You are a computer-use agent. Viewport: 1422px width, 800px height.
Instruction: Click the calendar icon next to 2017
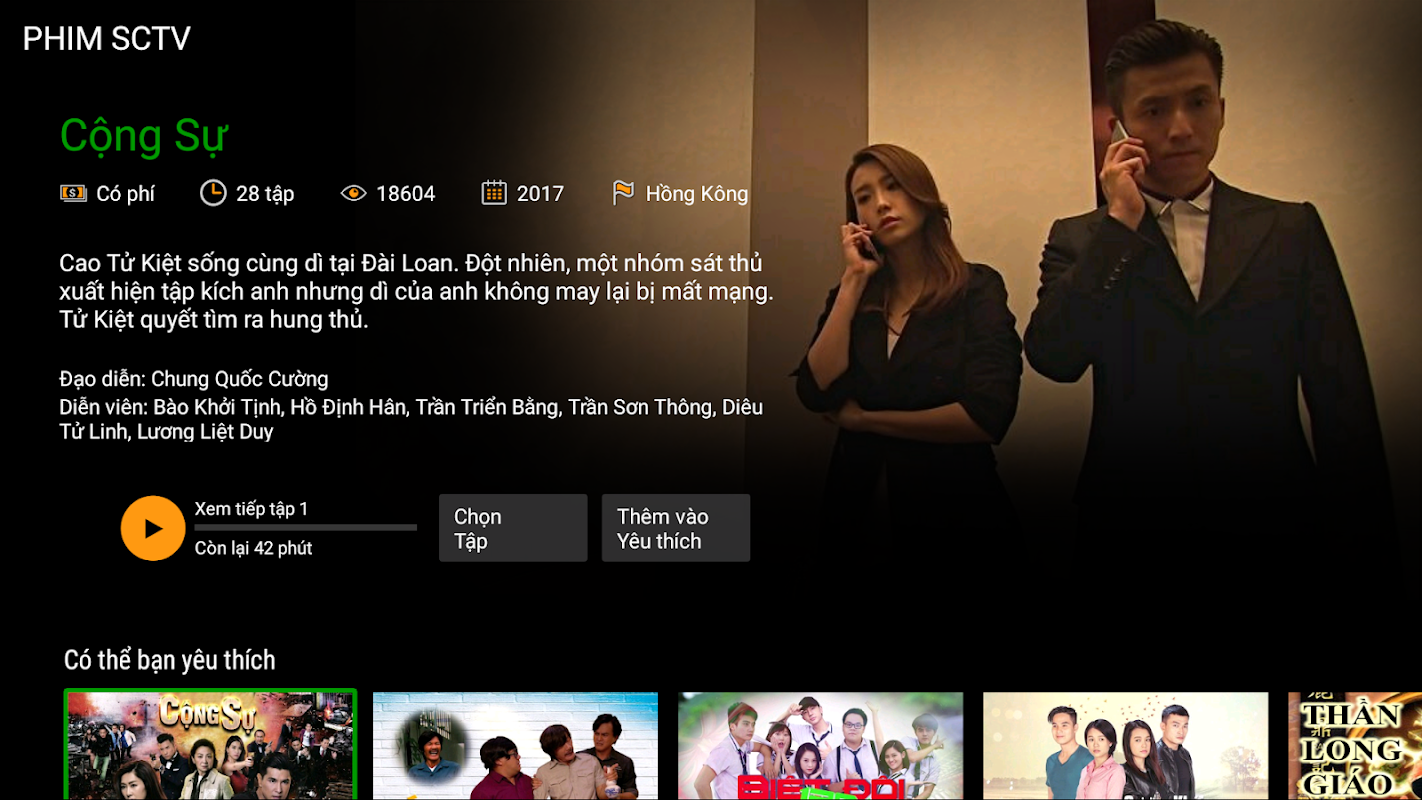pos(494,193)
